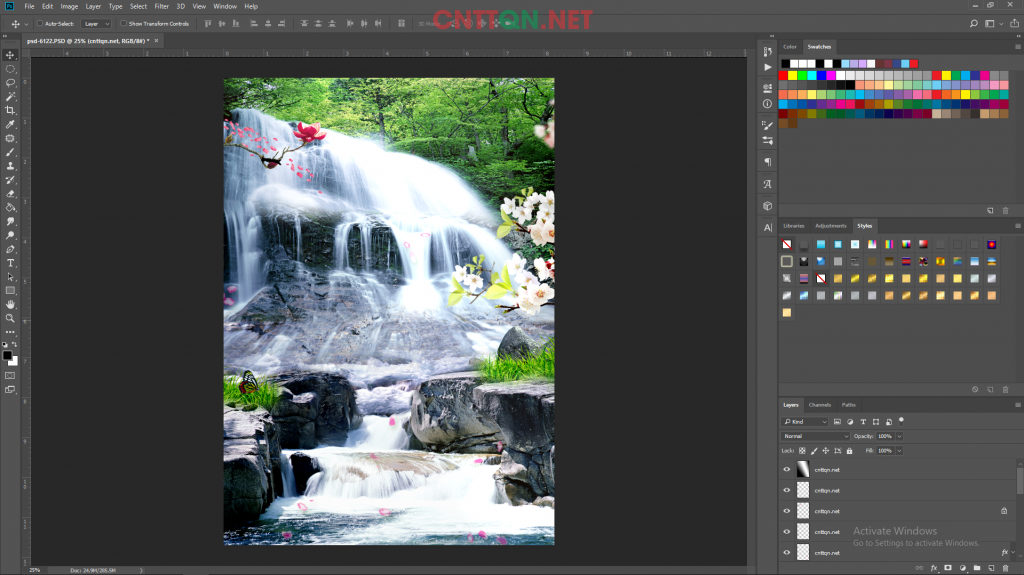Select the Paint Bucket tool
Viewport: 1024px width, 575px height.
pyautogui.click(x=10, y=208)
